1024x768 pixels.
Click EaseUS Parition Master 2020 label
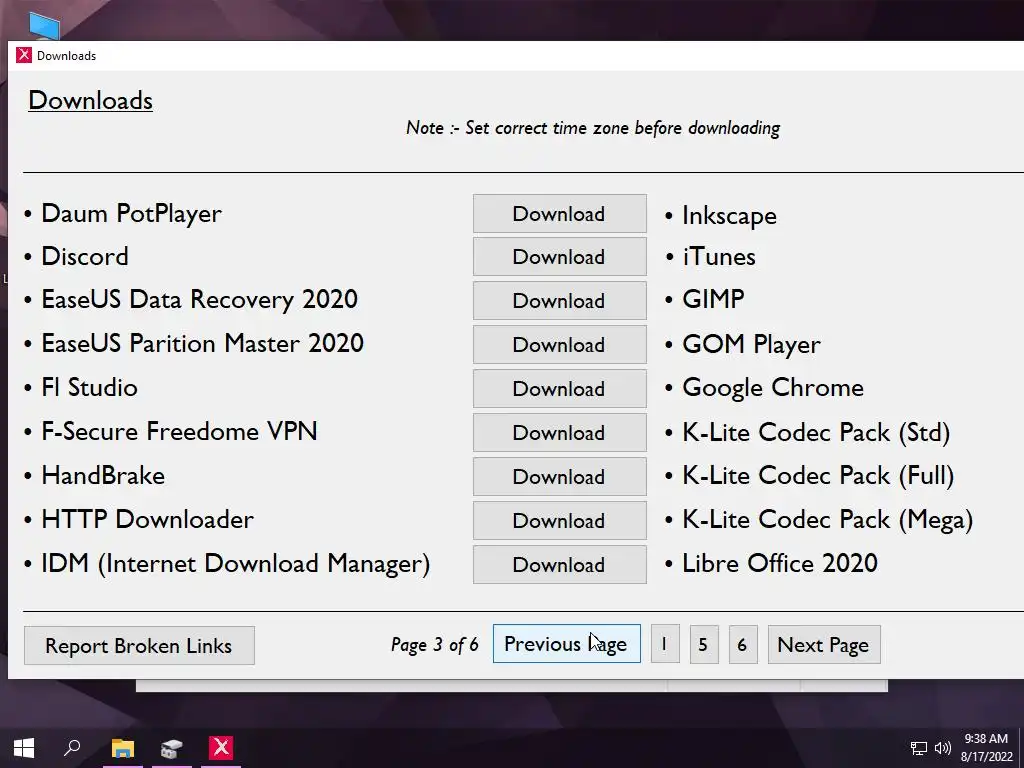(202, 343)
